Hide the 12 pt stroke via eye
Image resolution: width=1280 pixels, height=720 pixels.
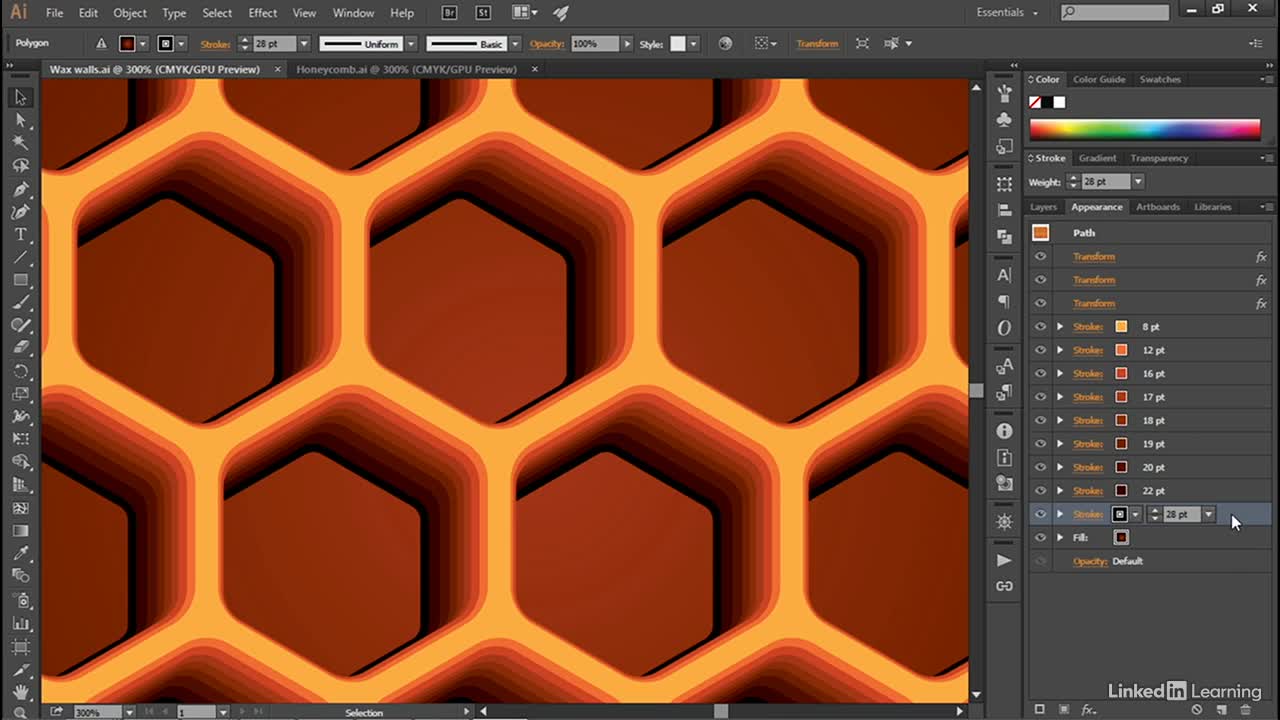(x=1041, y=350)
